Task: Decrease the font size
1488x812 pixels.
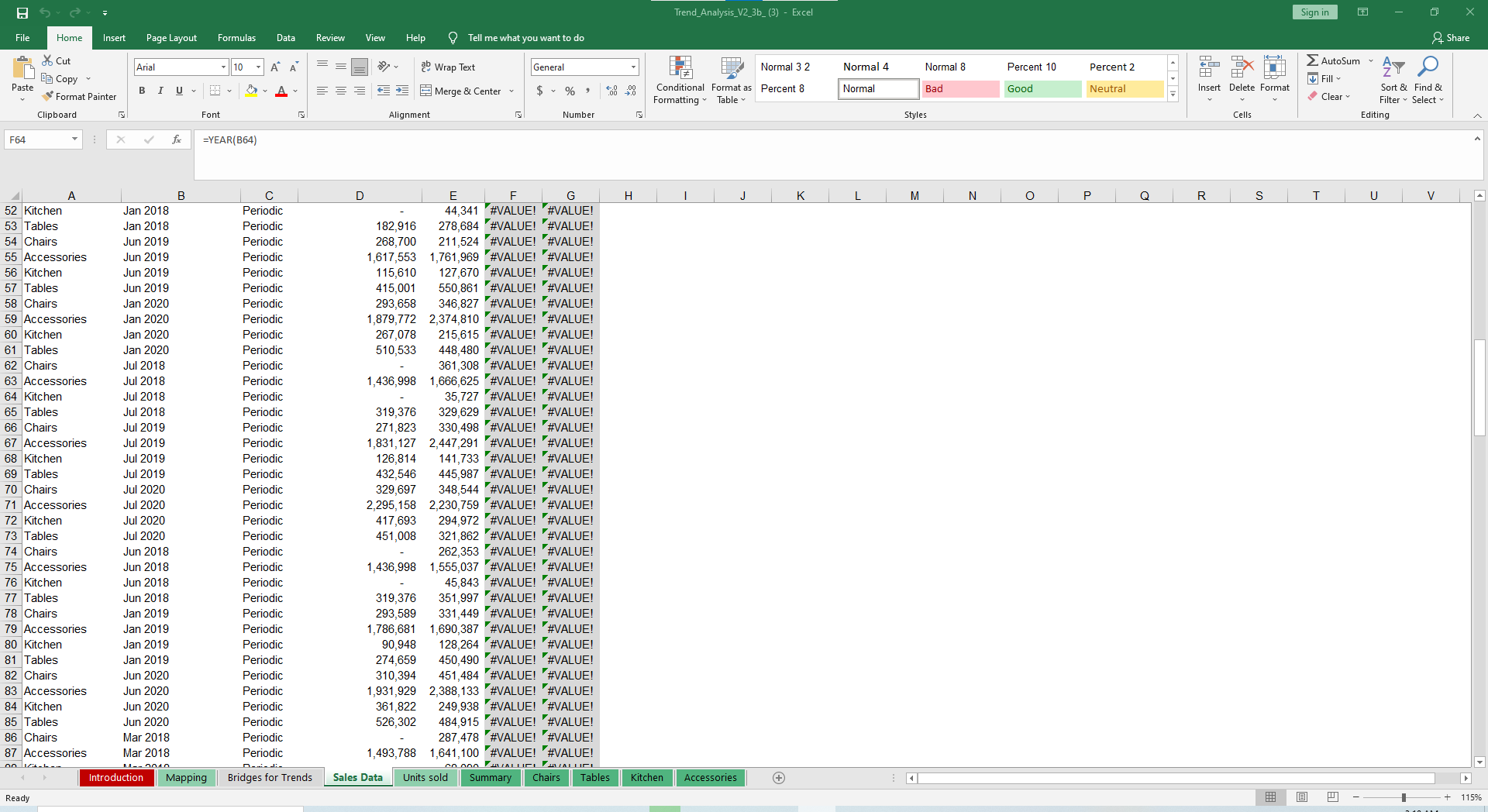Action: point(294,67)
